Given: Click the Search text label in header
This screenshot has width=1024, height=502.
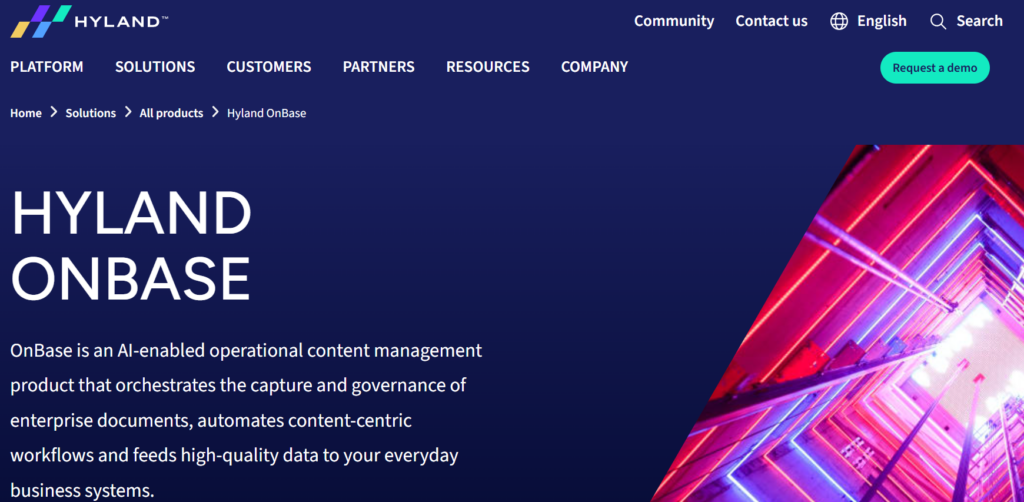Looking at the screenshot, I should pyautogui.click(x=979, y=21).
